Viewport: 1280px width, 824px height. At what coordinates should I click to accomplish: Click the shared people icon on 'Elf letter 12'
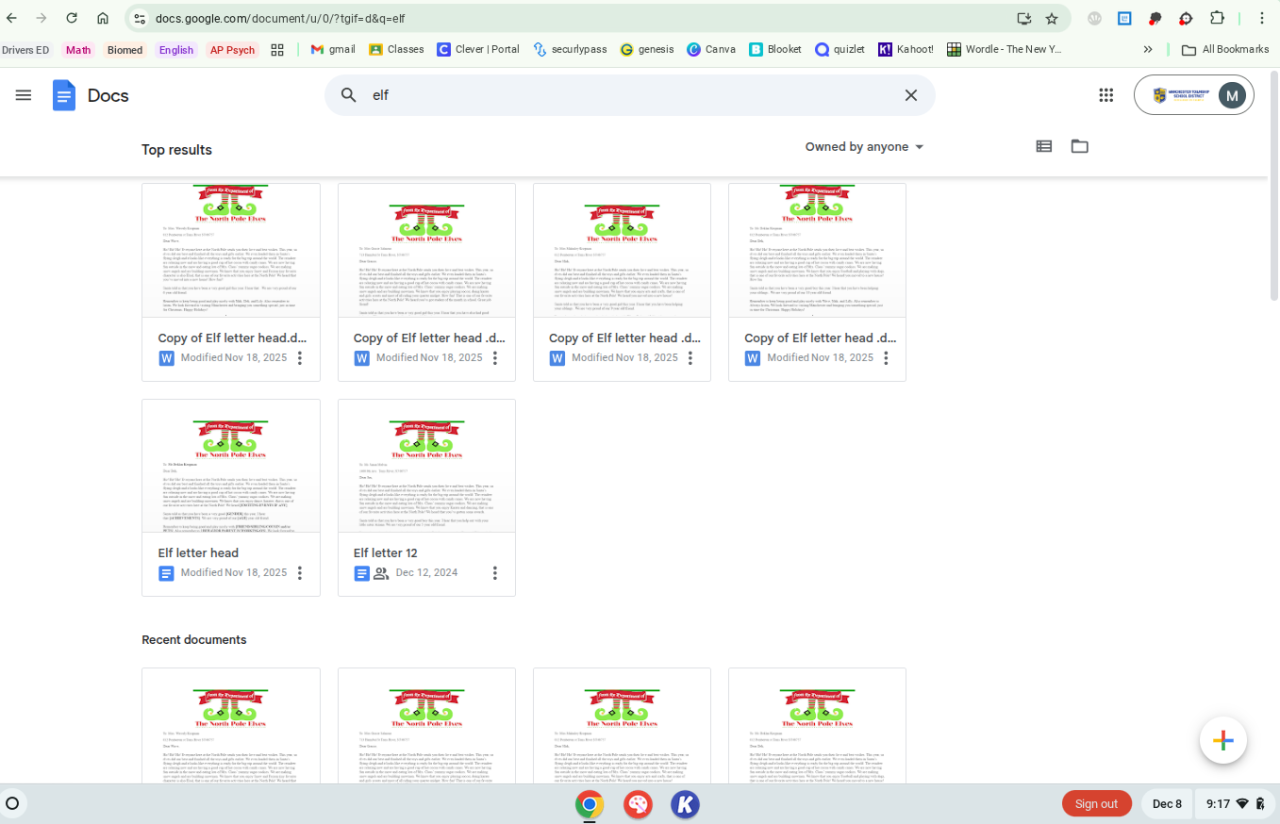381,573
